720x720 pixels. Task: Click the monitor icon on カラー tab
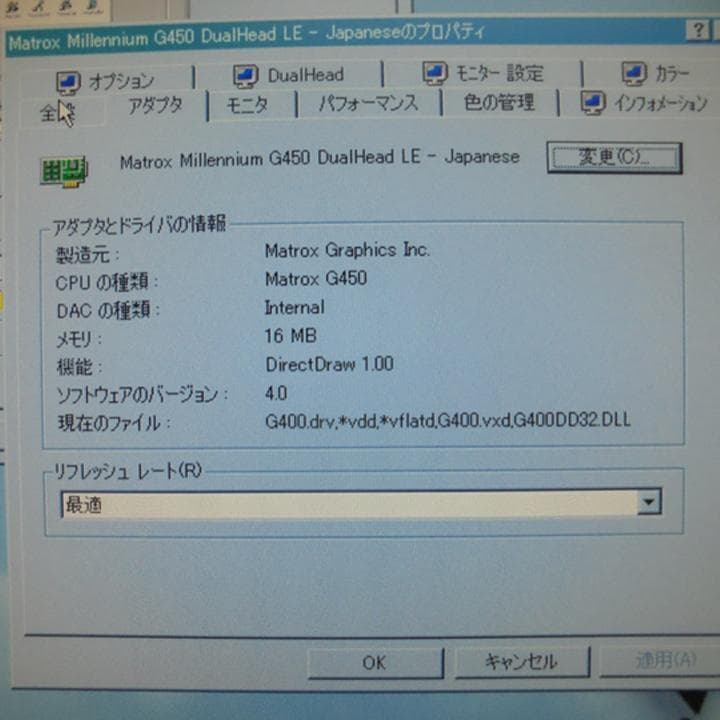(634, 73)
